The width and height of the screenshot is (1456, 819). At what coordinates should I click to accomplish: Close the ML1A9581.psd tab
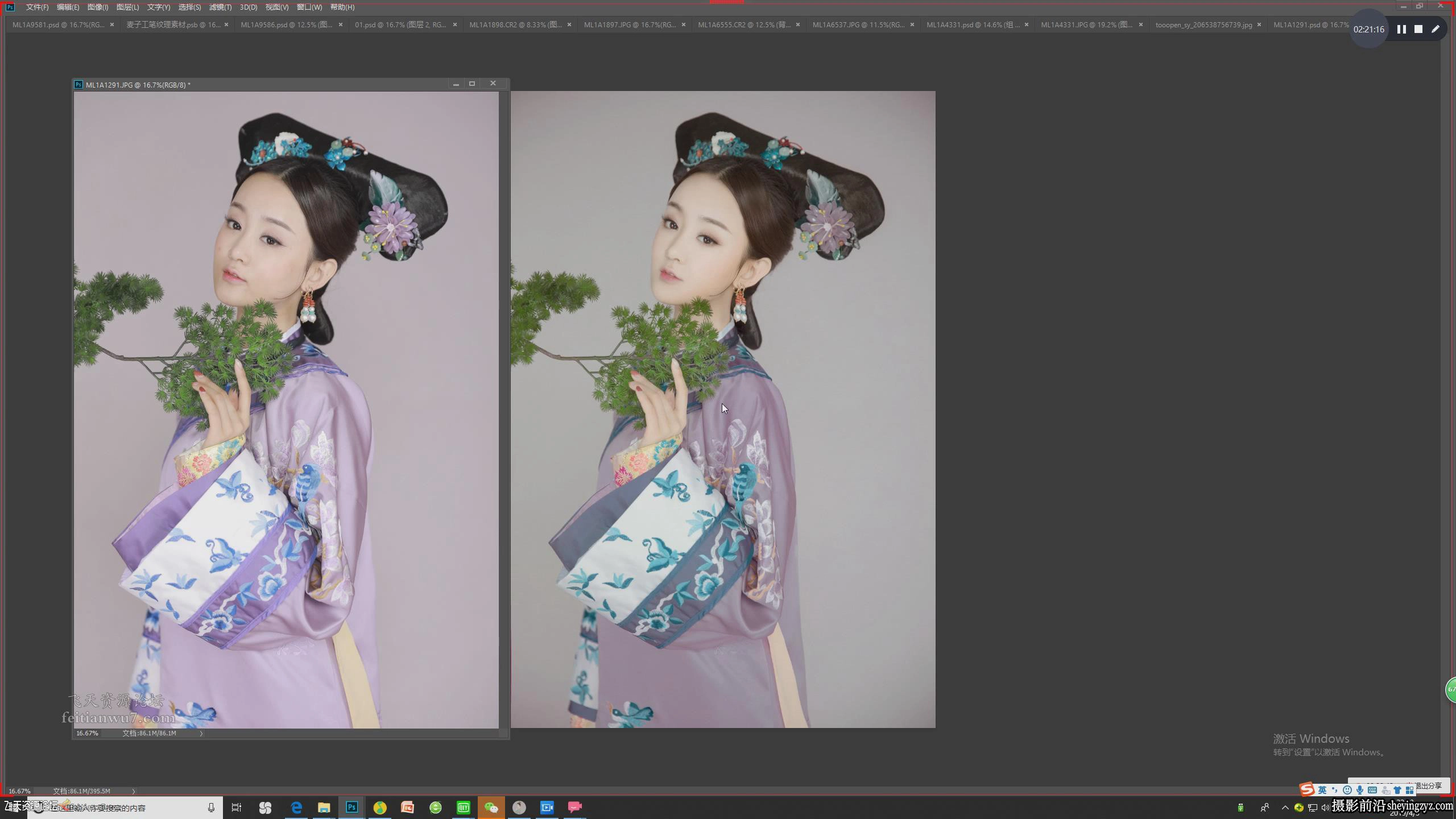(x=112, y=25)
